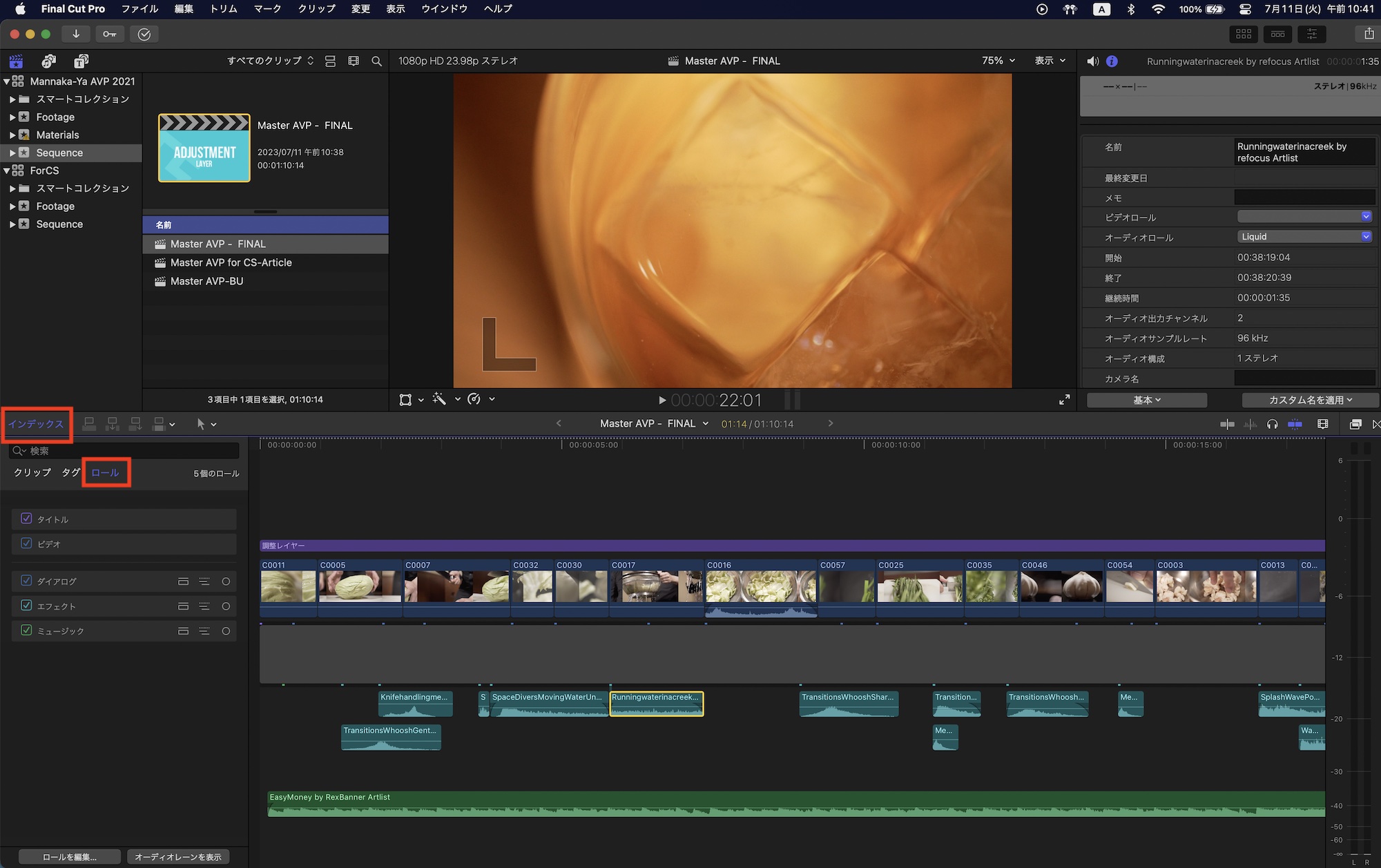Uncheck the ダイアログ role checkbox
The width and height of the screenshot is (1381, 868).
click(x=26, y=581)
